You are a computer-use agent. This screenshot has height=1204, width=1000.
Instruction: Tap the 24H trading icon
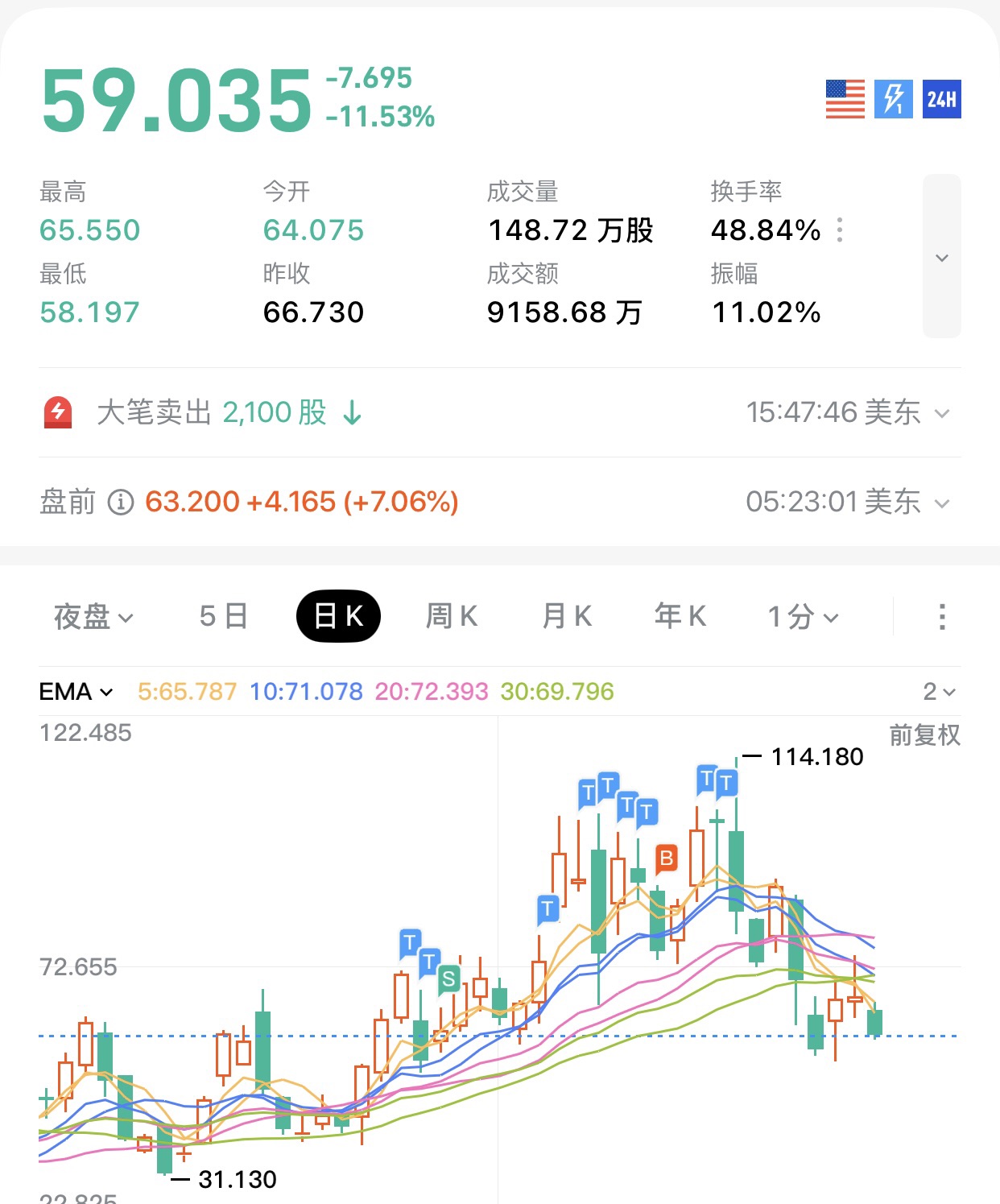coord(941,99)
